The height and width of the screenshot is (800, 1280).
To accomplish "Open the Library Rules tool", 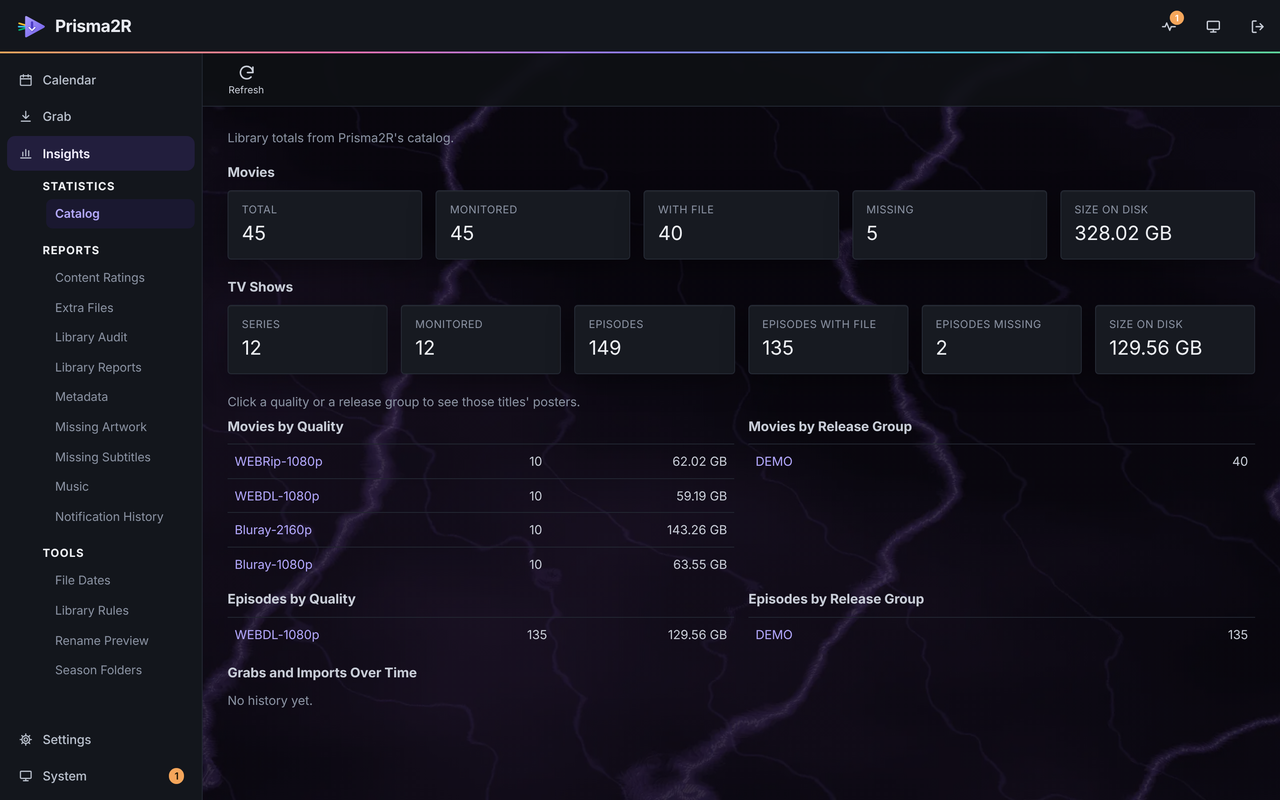I will click(92, 611).
